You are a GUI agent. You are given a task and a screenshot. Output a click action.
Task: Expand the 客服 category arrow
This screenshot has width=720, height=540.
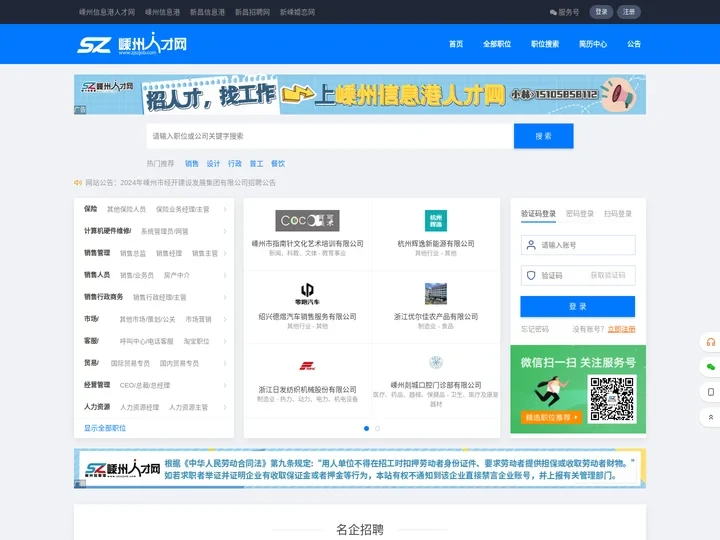[225, 341]
